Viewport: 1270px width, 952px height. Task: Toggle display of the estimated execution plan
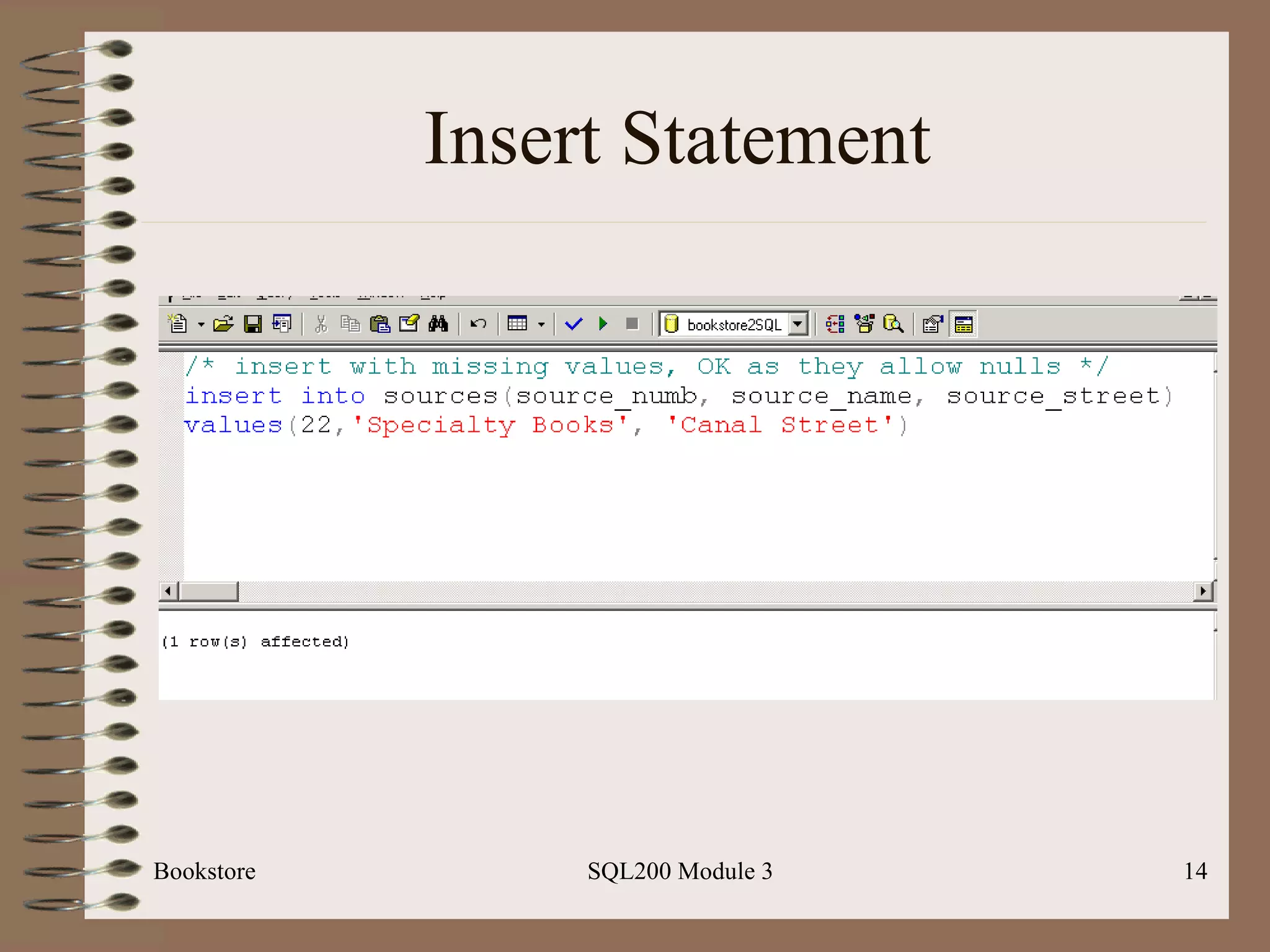[x=835, y=324]
